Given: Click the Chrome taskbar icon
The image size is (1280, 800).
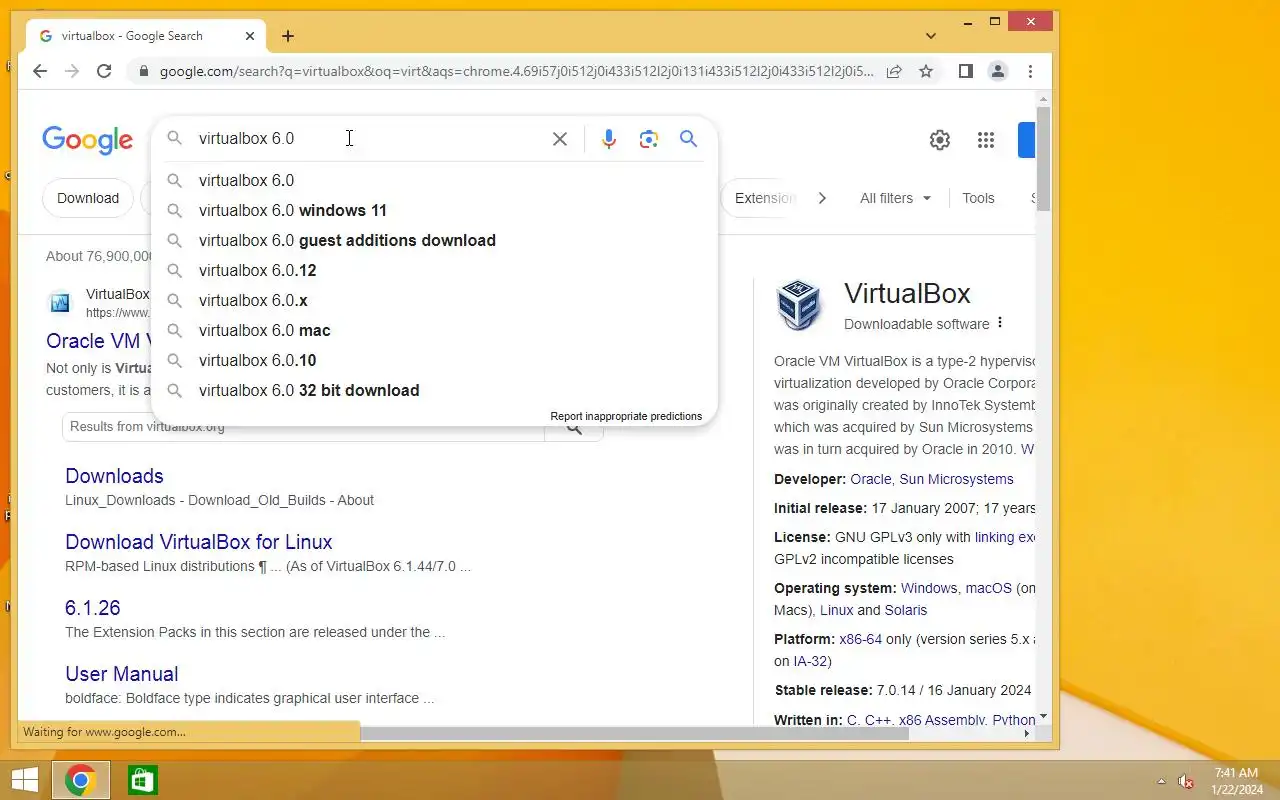Looking at the screenshot, I should click(x=80, y=780).
